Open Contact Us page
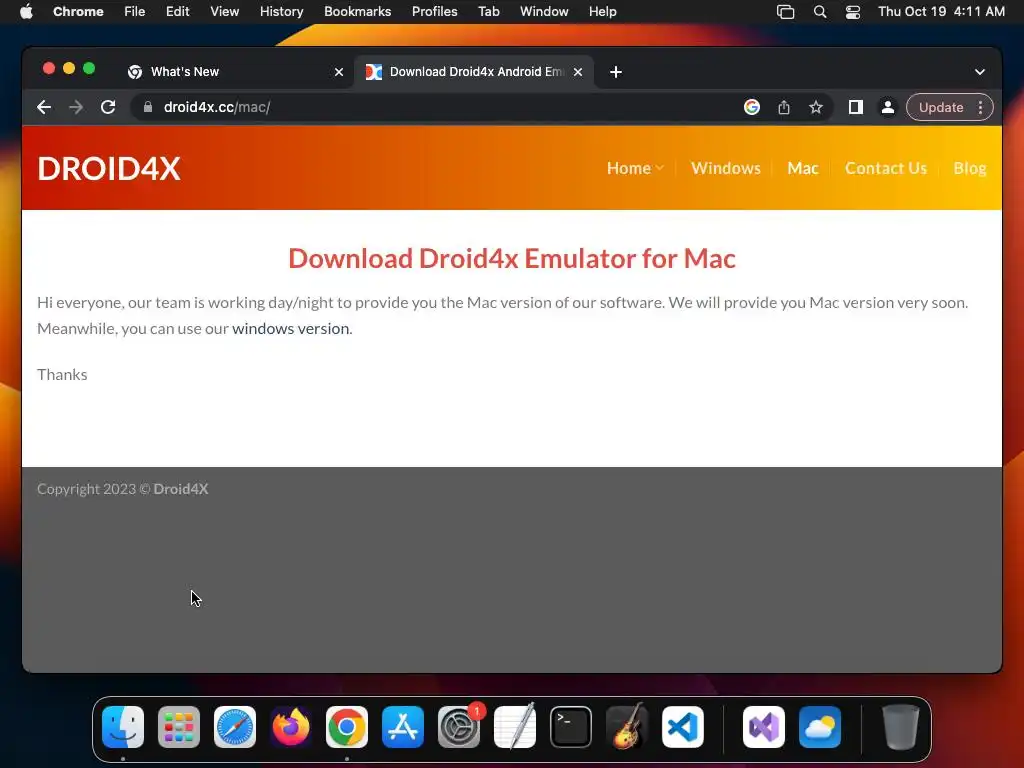 tap(886, 168)
